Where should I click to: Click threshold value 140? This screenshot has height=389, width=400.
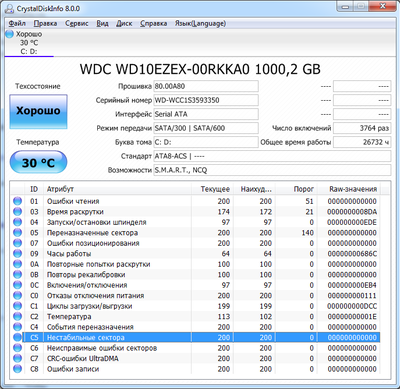tap(308, 233)
